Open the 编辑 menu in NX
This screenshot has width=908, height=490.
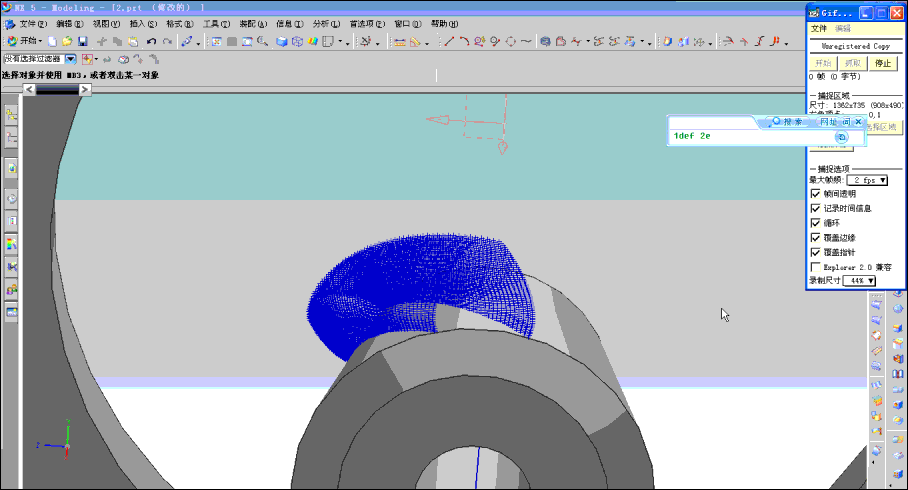(69, 24)
